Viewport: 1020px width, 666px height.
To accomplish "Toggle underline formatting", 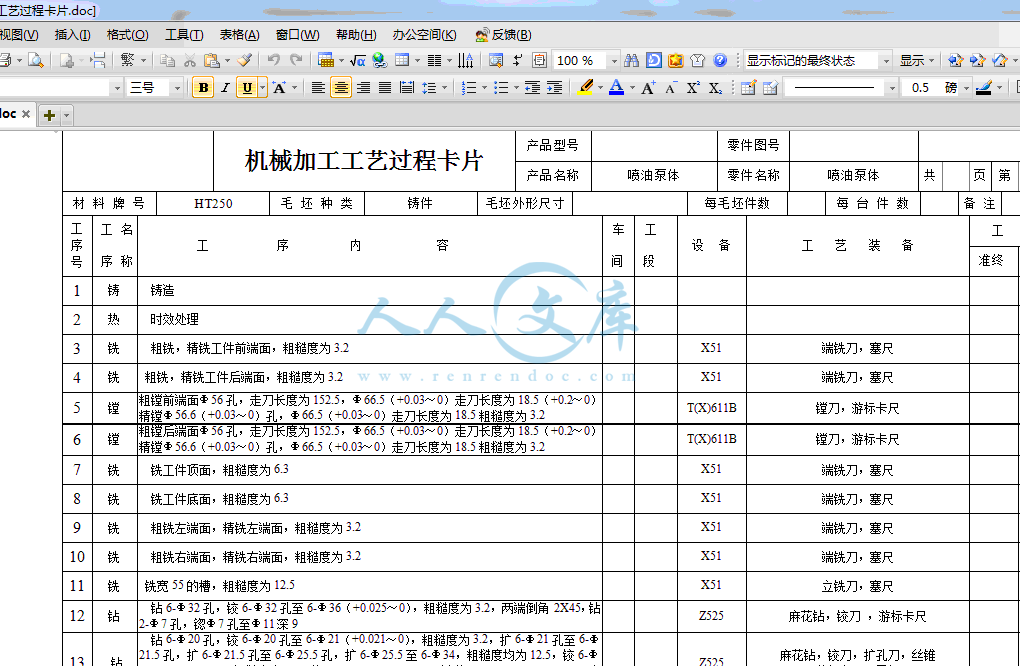I will (247, 88).
